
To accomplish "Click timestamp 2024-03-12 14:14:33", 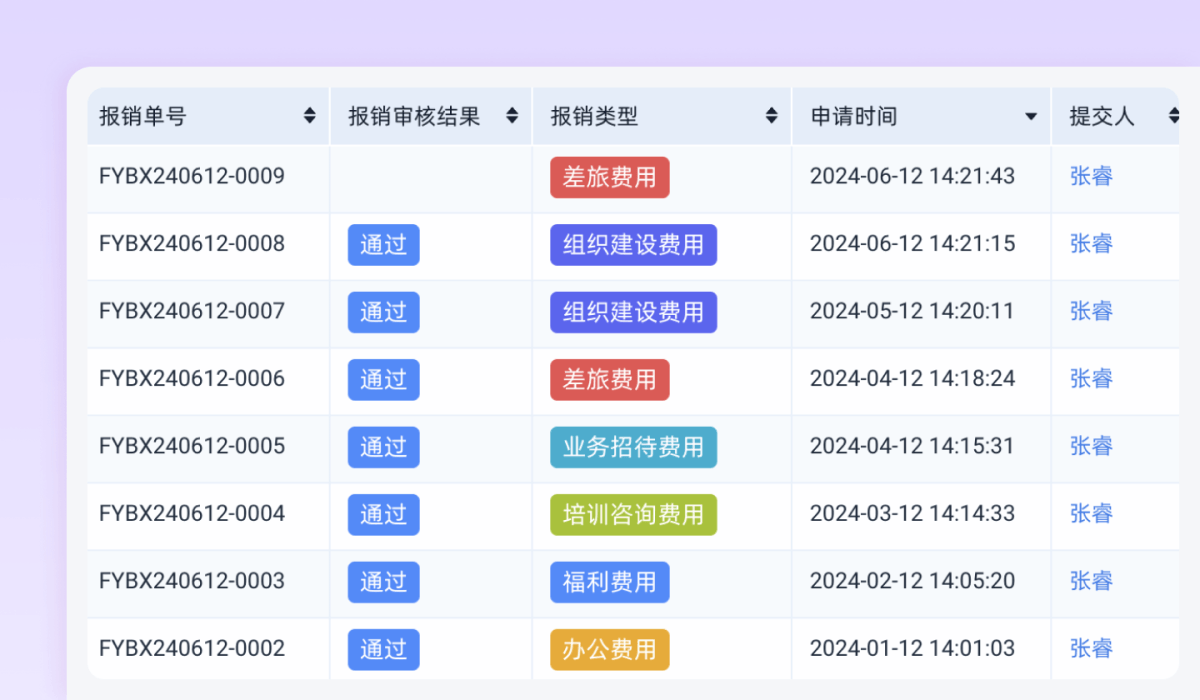I will [x=912, y=514].
